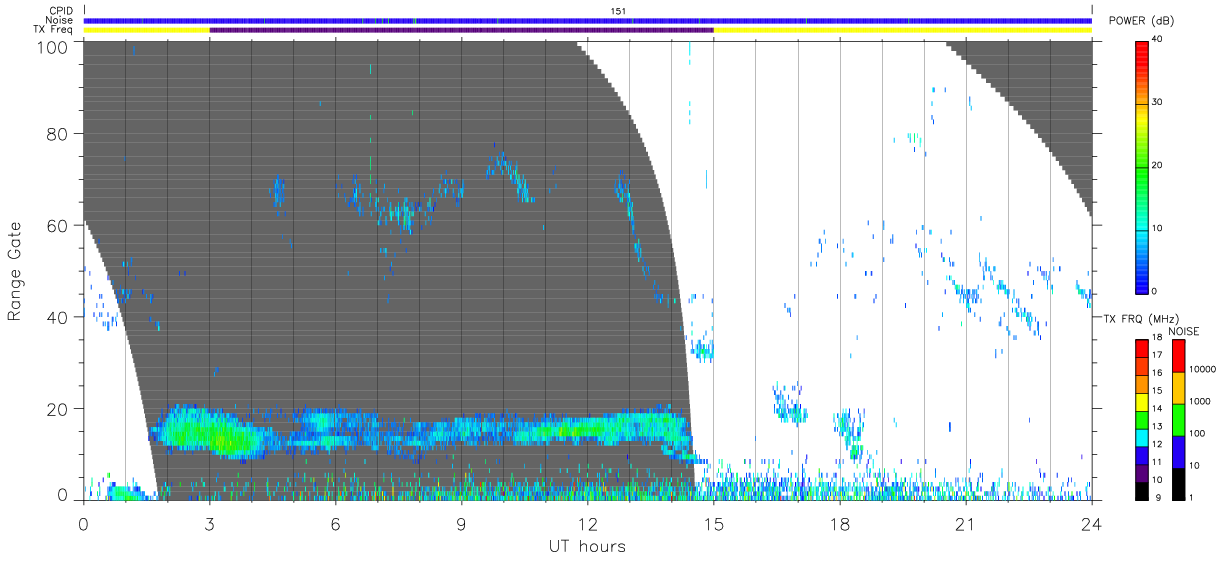The height and width of the screenshot is (567, 1228).
Task: Click the 14 tick on the TX FRQ legend
Action: click(1158, 410)
